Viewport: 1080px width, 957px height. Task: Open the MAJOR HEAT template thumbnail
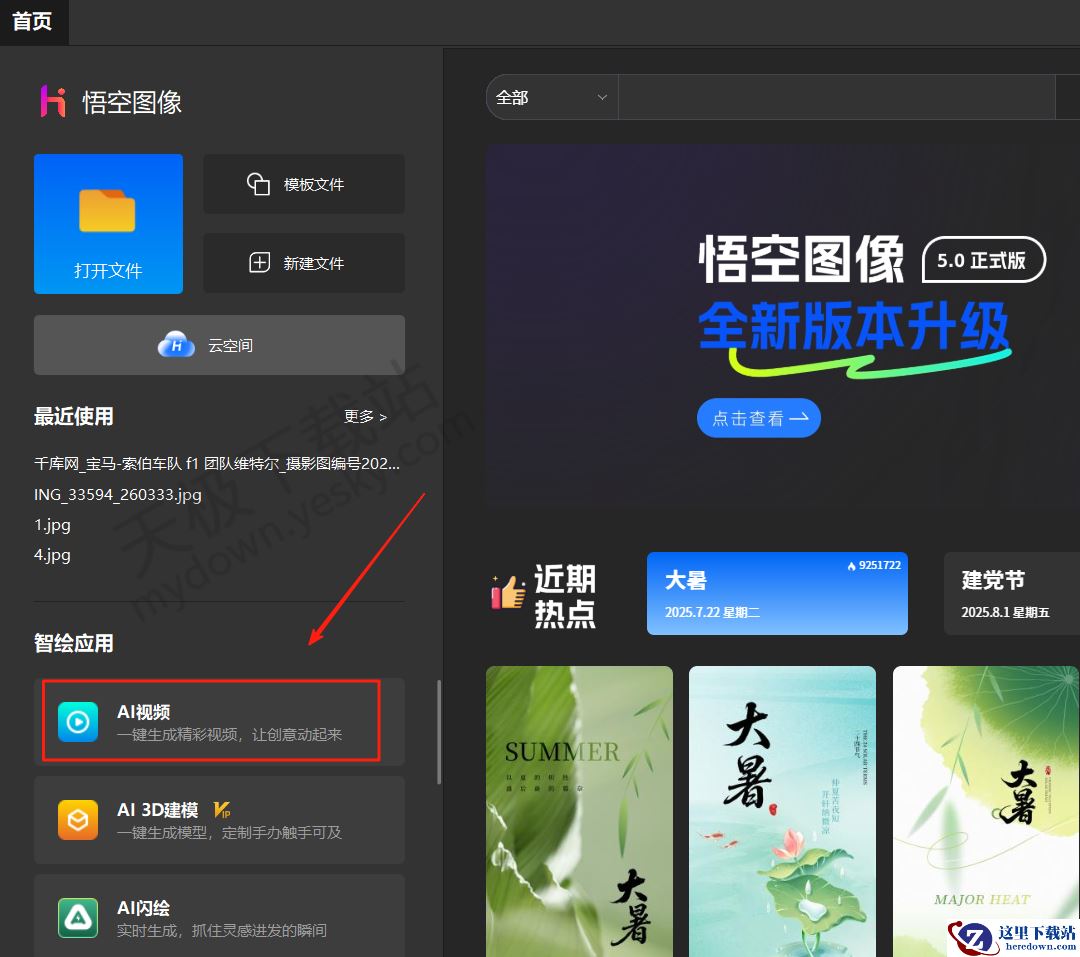[x=986, y=811]
